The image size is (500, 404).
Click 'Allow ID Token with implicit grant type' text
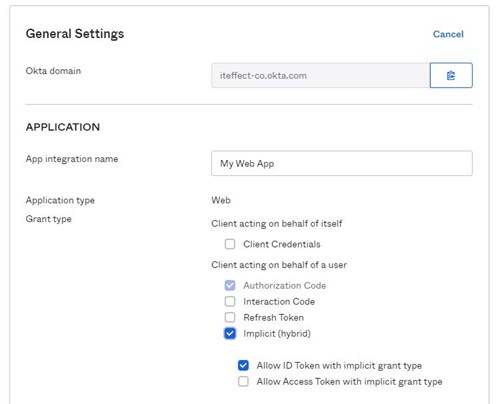[x=339, y=365]
